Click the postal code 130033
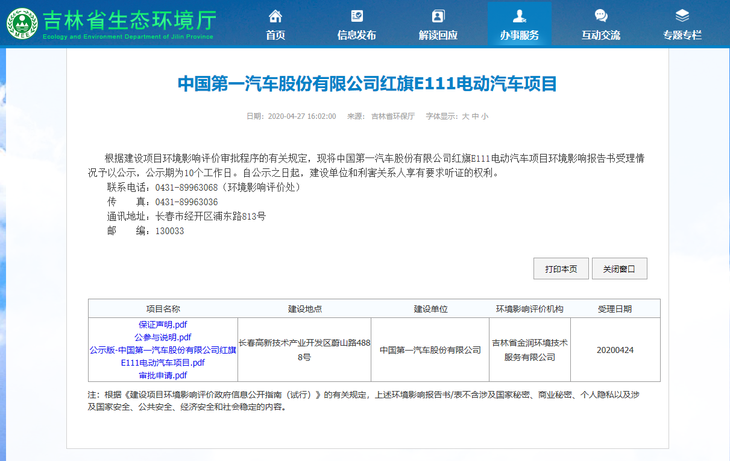This screenshot has width=730, height=461. 169,231
